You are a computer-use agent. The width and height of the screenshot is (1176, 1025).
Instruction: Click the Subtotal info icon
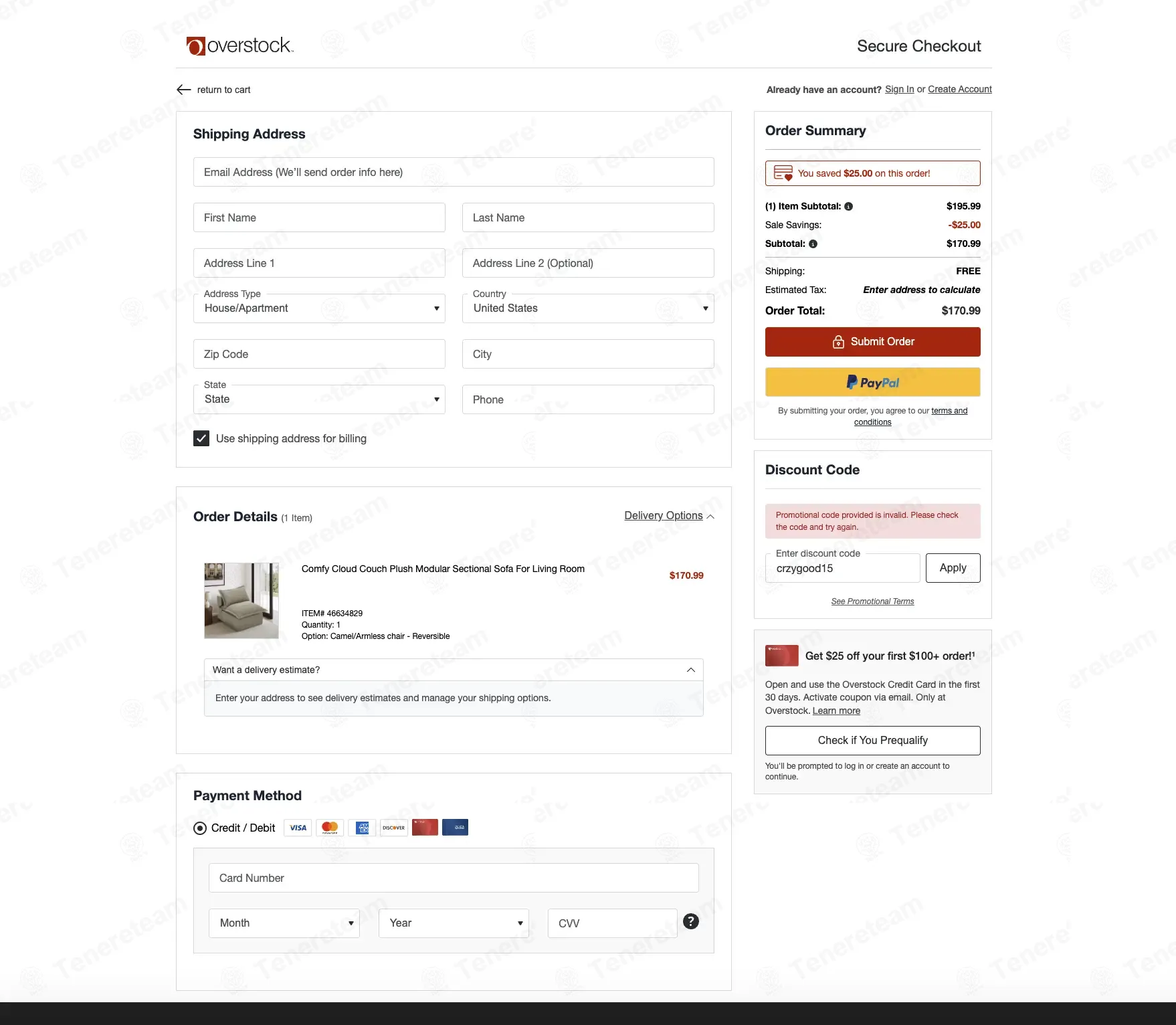pos(813,244)
